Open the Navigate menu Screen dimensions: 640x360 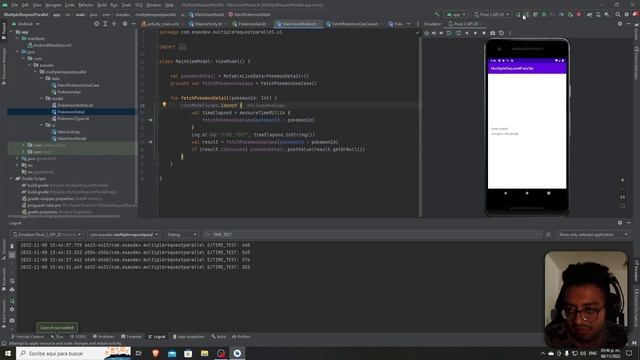[x=53, y=5]
